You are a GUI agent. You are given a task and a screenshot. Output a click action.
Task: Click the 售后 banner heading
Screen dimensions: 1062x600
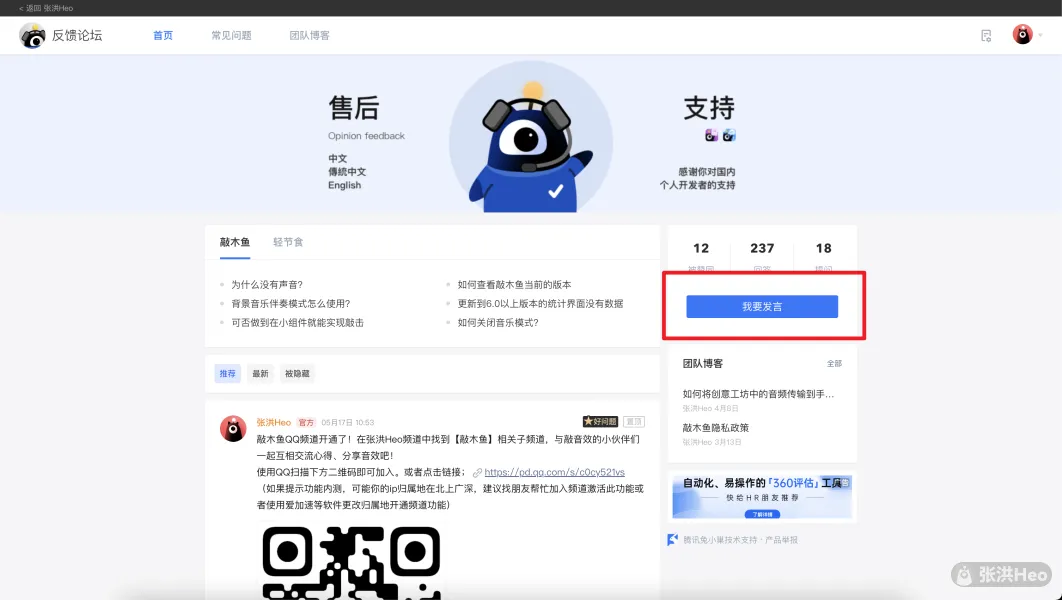354,108
